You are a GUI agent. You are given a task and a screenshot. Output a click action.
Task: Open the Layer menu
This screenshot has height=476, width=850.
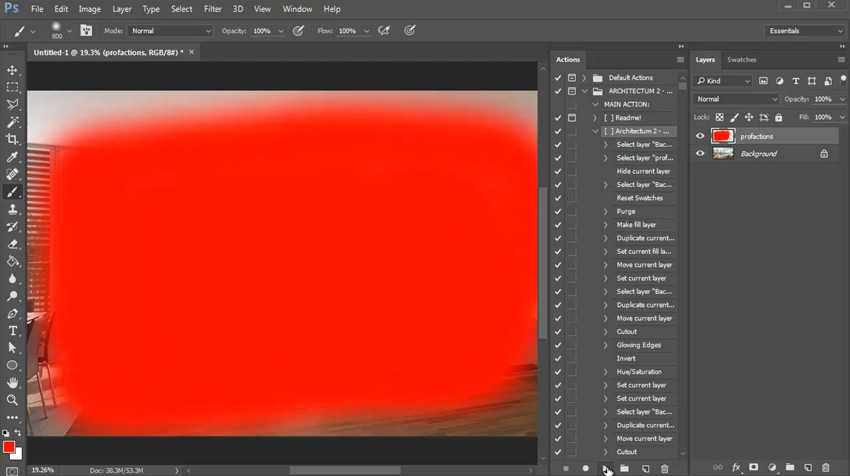121,9
